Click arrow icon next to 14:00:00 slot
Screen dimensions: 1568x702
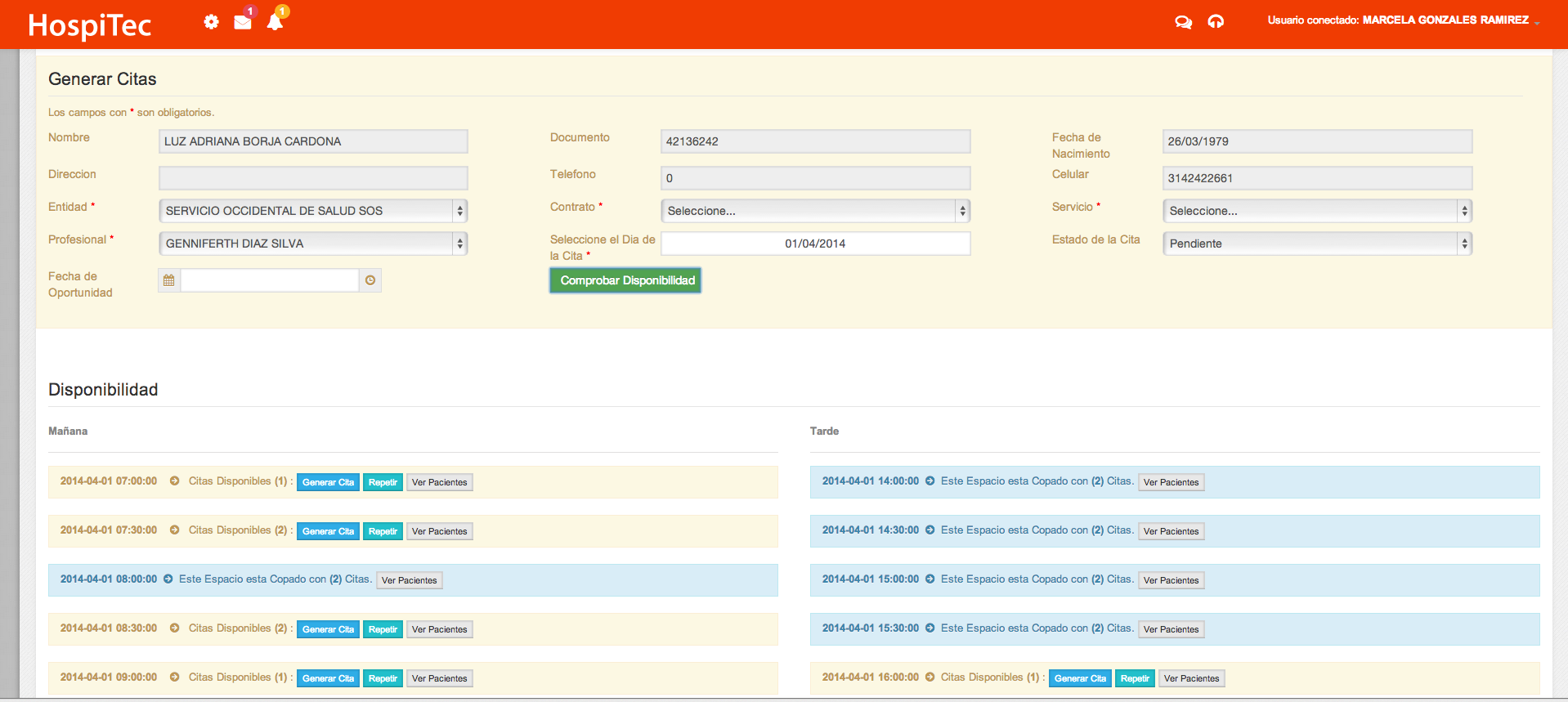[930, 481]
